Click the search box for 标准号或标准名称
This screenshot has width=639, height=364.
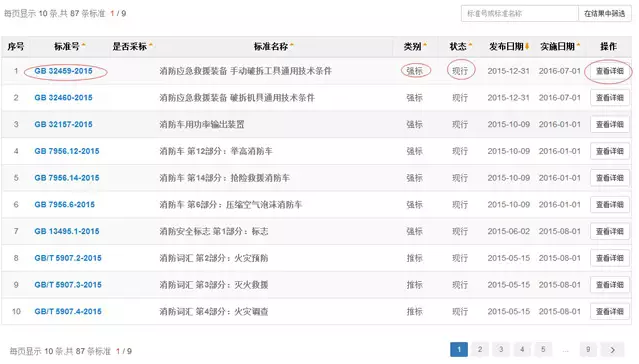[519, 13]
